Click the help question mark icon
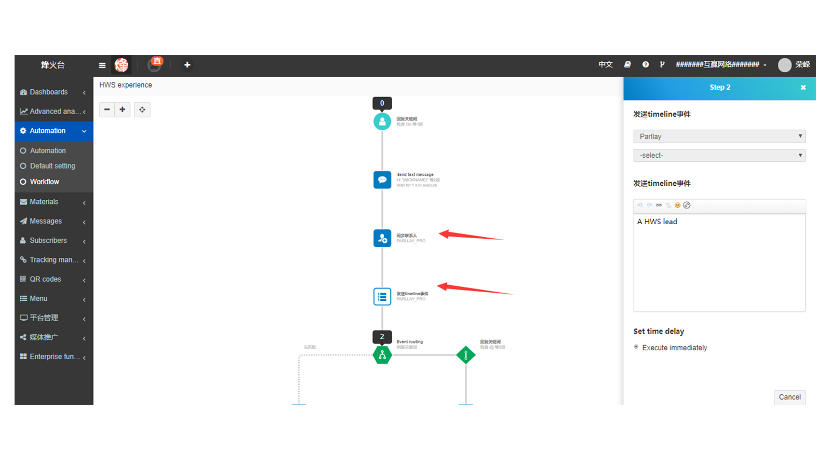This screenshot has height=468, width=832. pyautogui.click(x=645, y=65)
